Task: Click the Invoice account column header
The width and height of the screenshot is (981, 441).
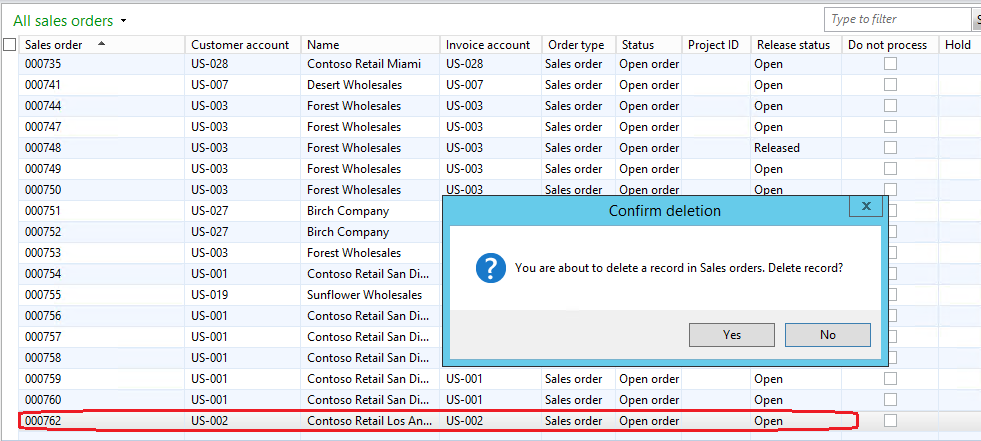Action: tap(488, 44)
